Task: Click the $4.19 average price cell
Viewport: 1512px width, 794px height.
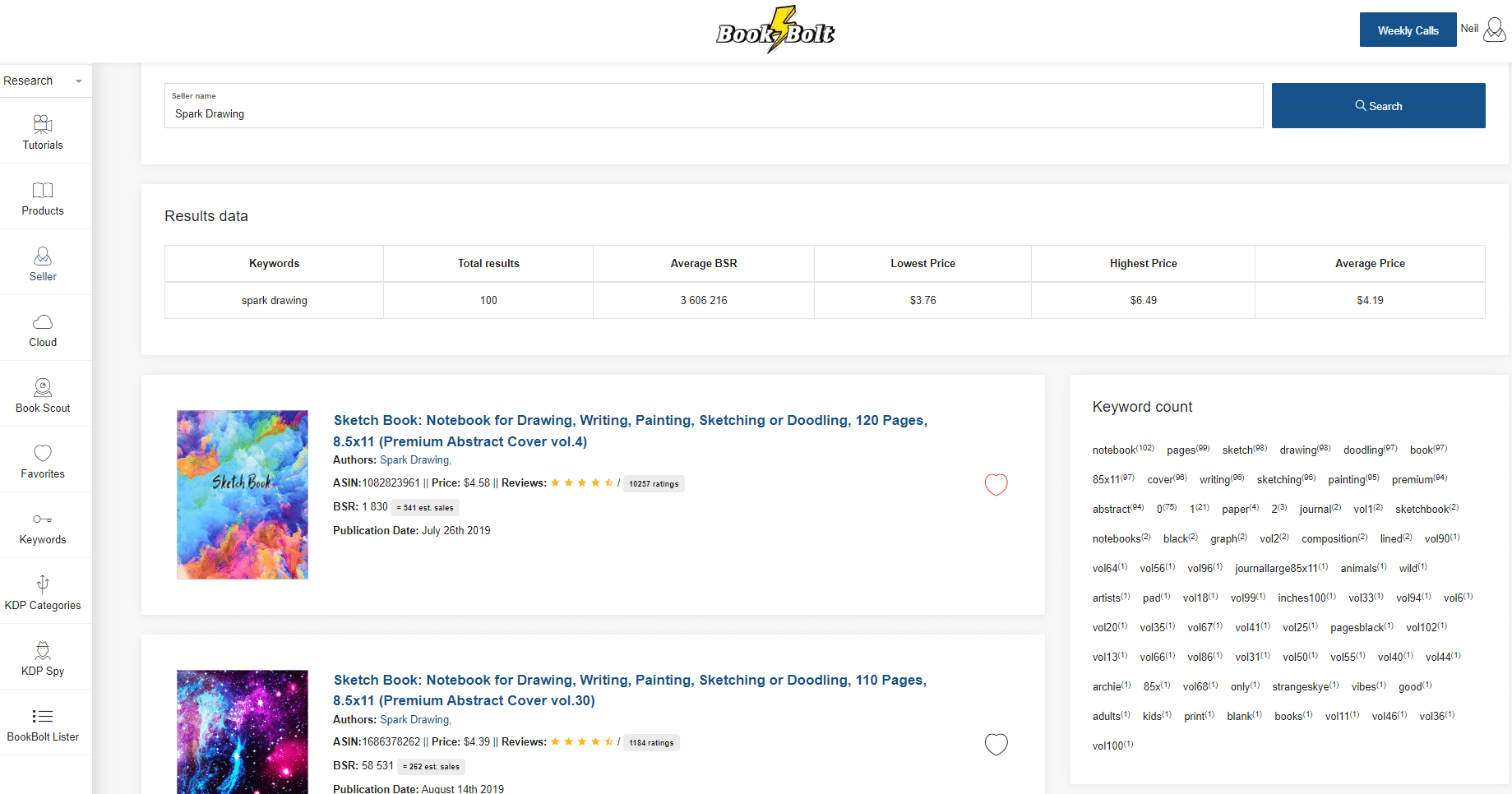Action: click(x=1370, y=301)
